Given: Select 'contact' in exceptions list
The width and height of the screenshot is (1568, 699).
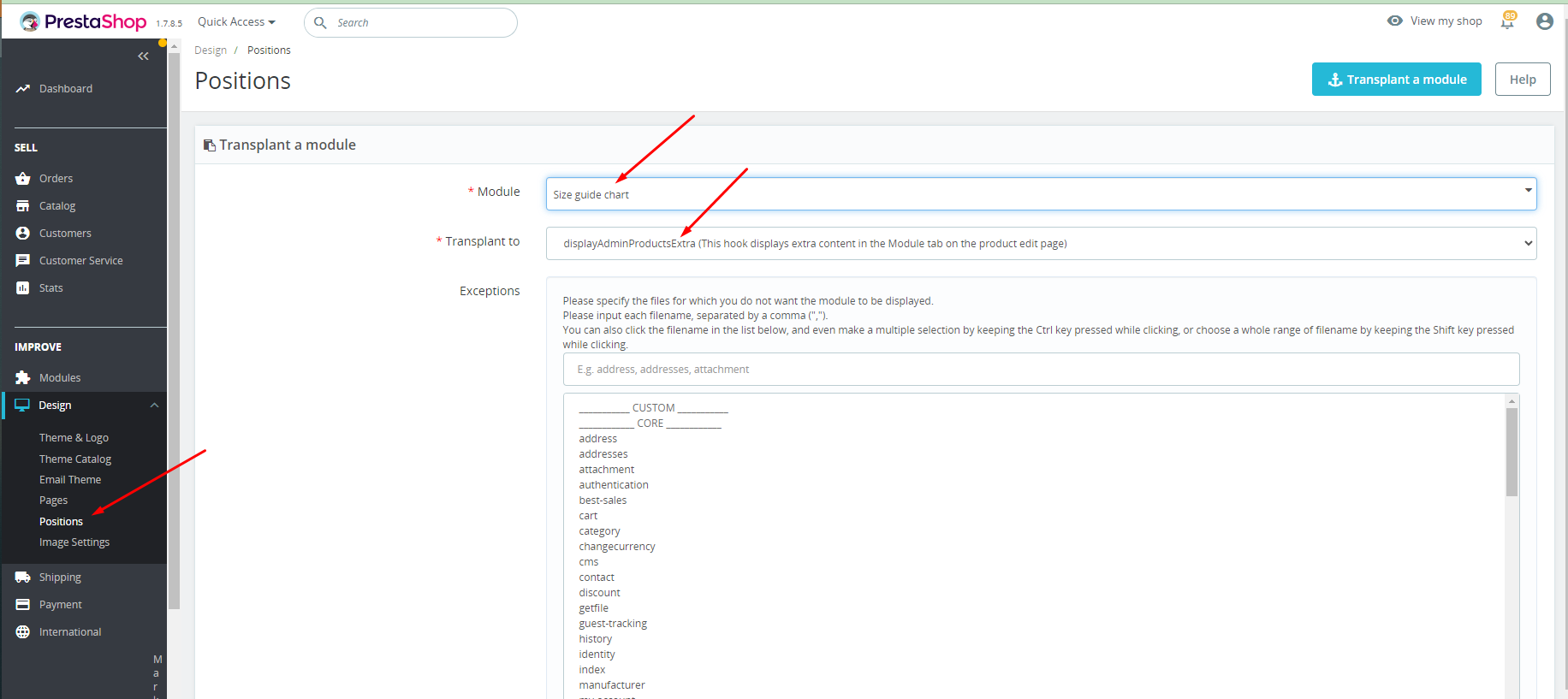Looking at the screenshot, I should click(597, 578).
